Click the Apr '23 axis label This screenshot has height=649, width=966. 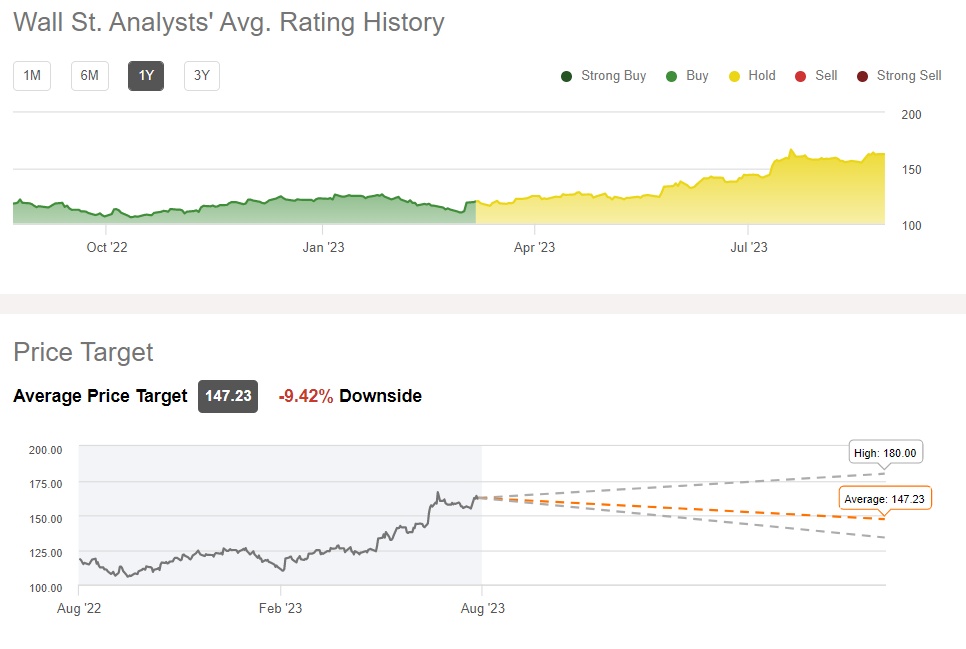point(534,247)
